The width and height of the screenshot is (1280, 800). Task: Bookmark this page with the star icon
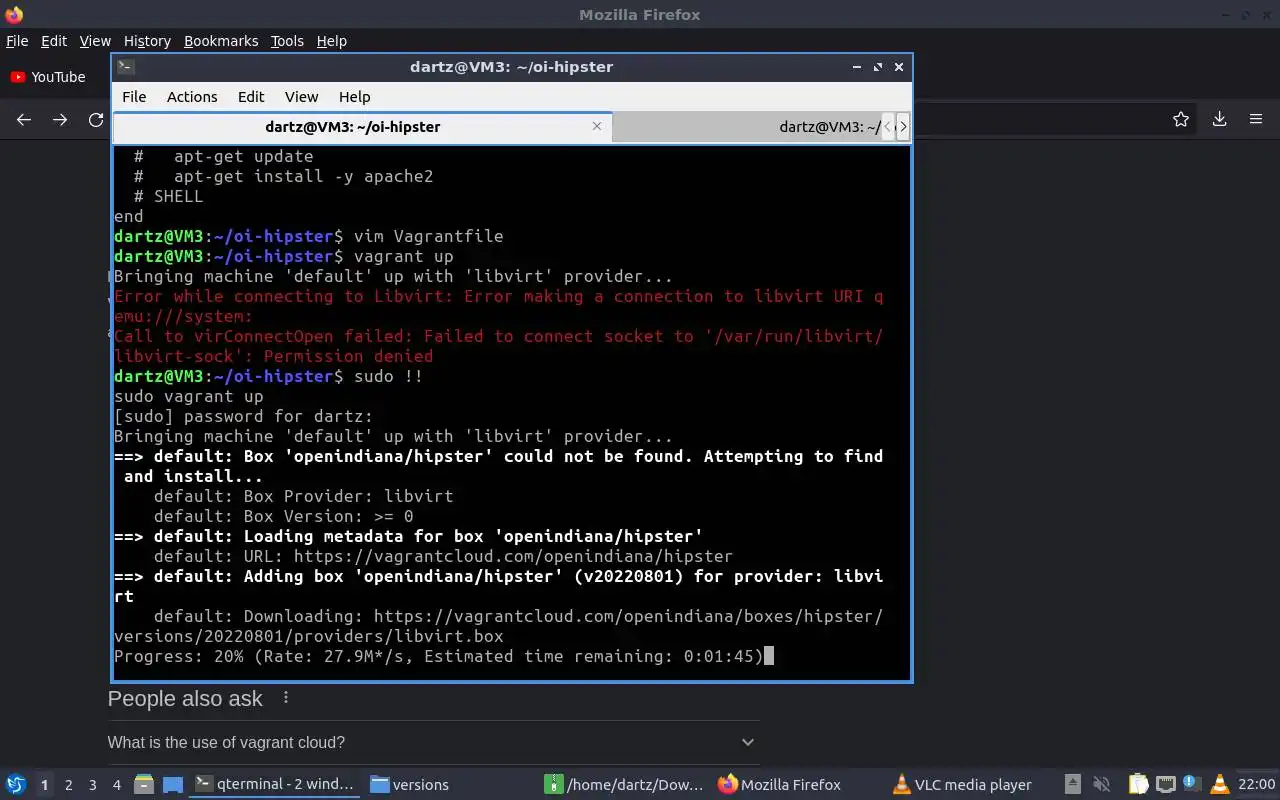pyautogui.click(x=1181, y=119)
